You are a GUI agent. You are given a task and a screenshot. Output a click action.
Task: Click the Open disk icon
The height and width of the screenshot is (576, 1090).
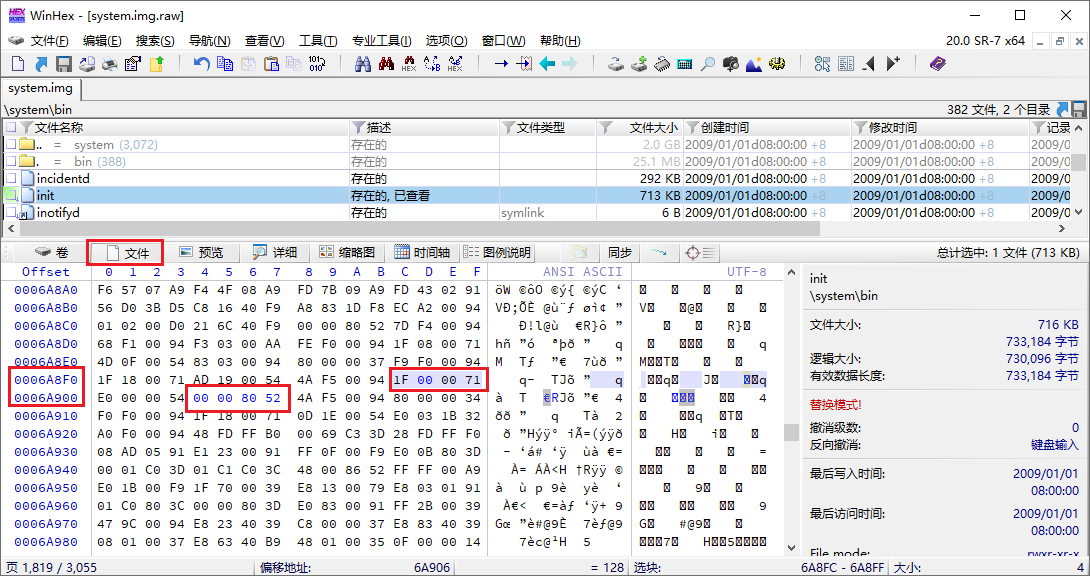pyautogui.click(x=616, y=64)
